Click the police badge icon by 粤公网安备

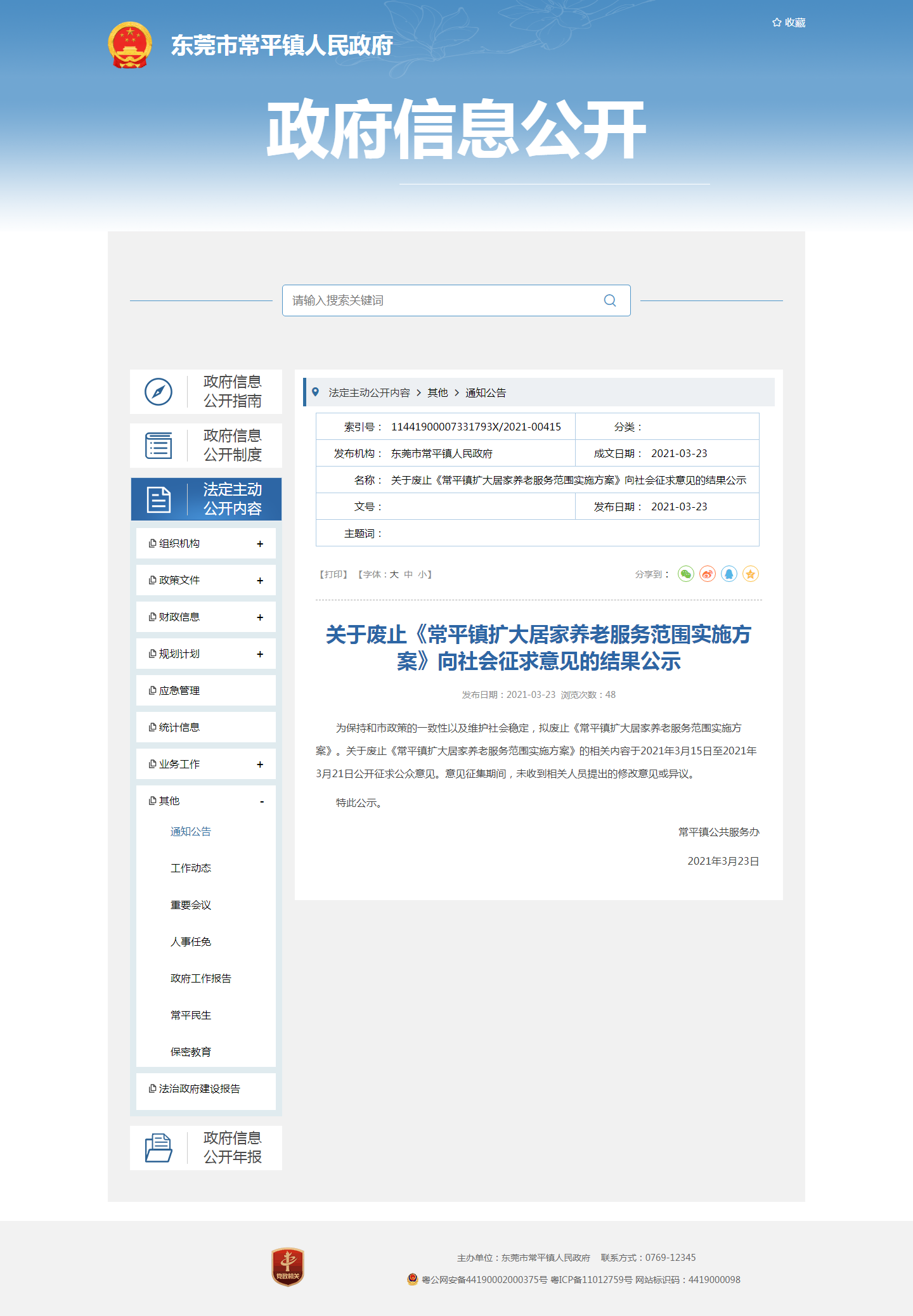tap(413, 1279)
